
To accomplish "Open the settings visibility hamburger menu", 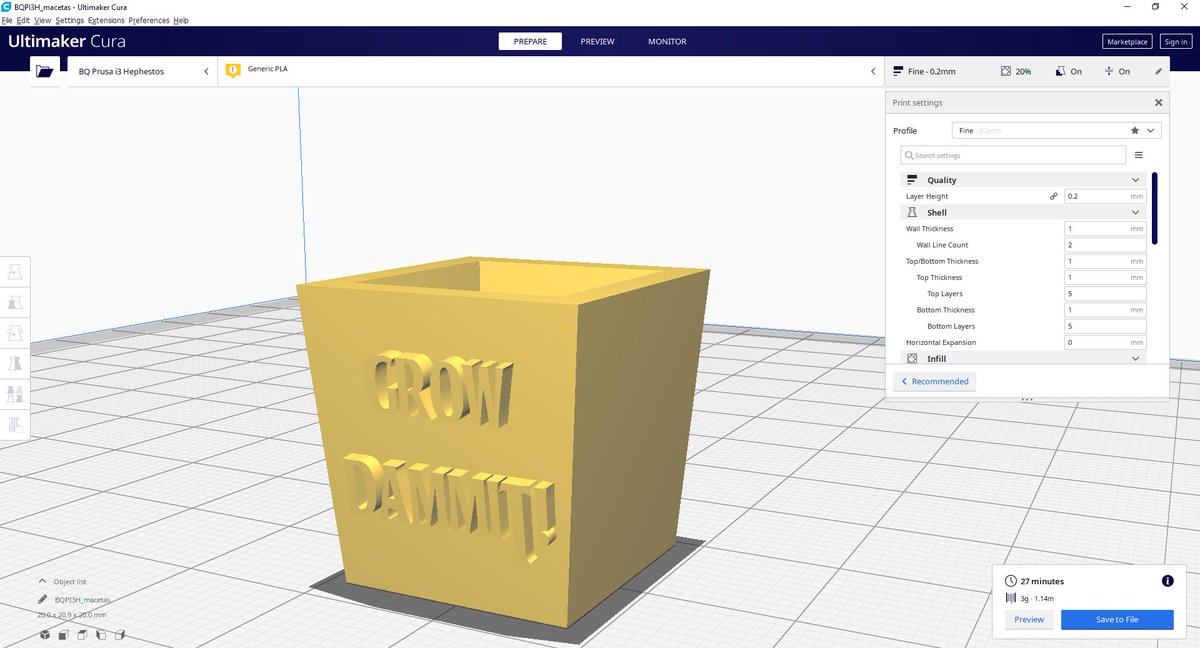I will (1138, 155).
